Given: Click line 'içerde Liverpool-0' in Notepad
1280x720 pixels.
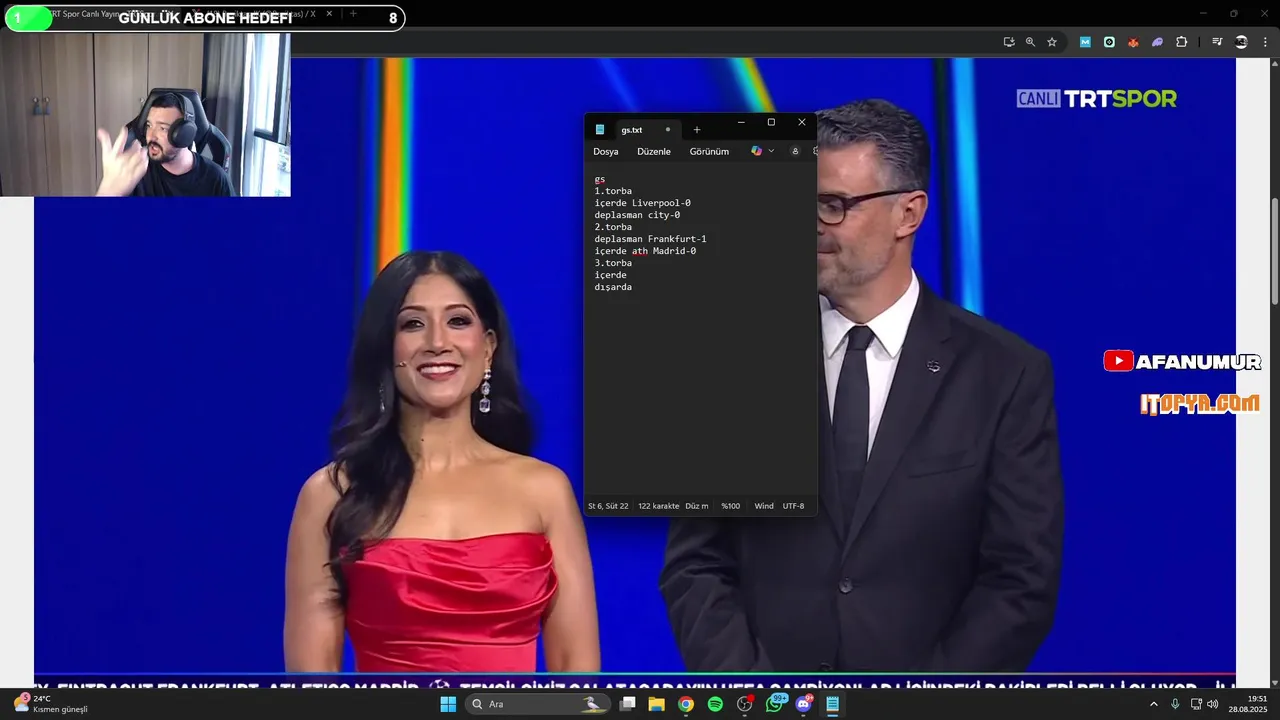Looking at the screenshot, I should click(x=642, y=203).
